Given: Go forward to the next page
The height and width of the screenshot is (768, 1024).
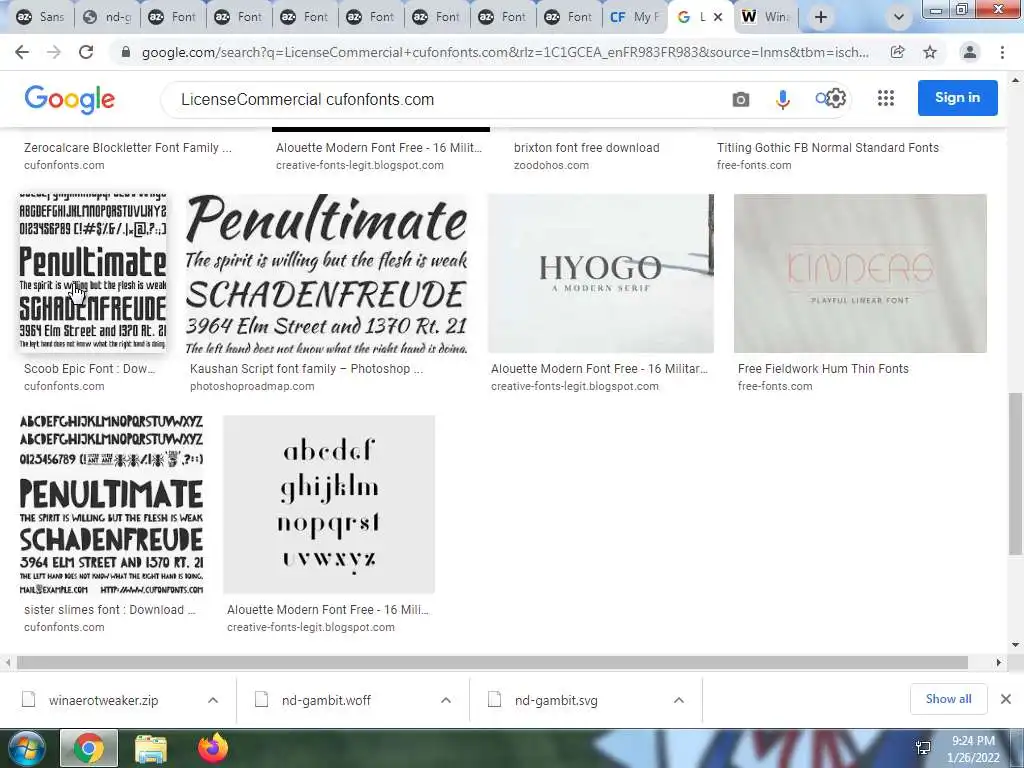Looking at the screenshot, I should pos(54,52).
